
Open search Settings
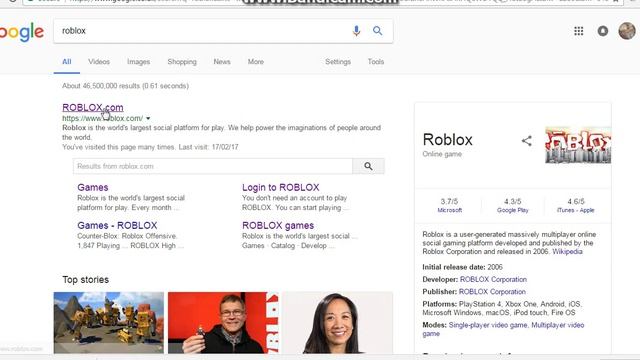pos(338,62)
